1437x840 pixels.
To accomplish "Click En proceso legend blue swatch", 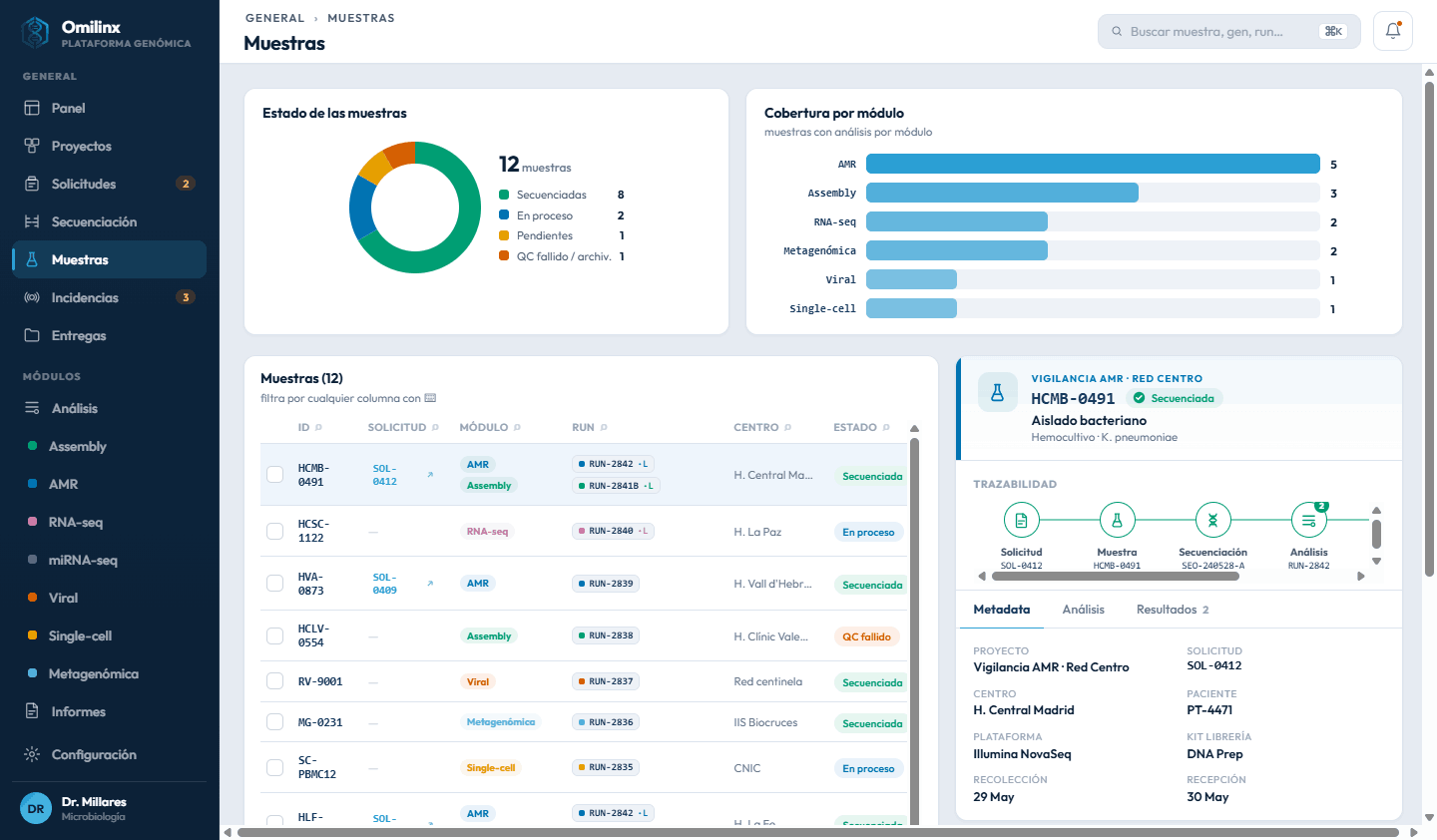I will pos(504,214).
